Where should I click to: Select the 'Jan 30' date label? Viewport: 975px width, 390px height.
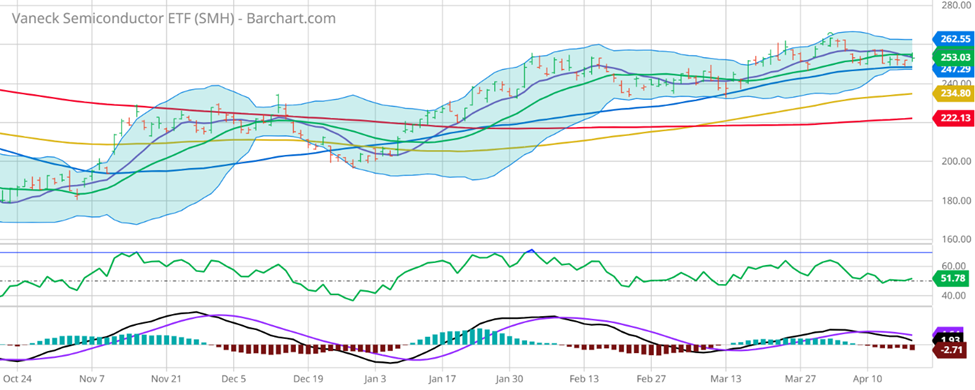pos(510,378)
